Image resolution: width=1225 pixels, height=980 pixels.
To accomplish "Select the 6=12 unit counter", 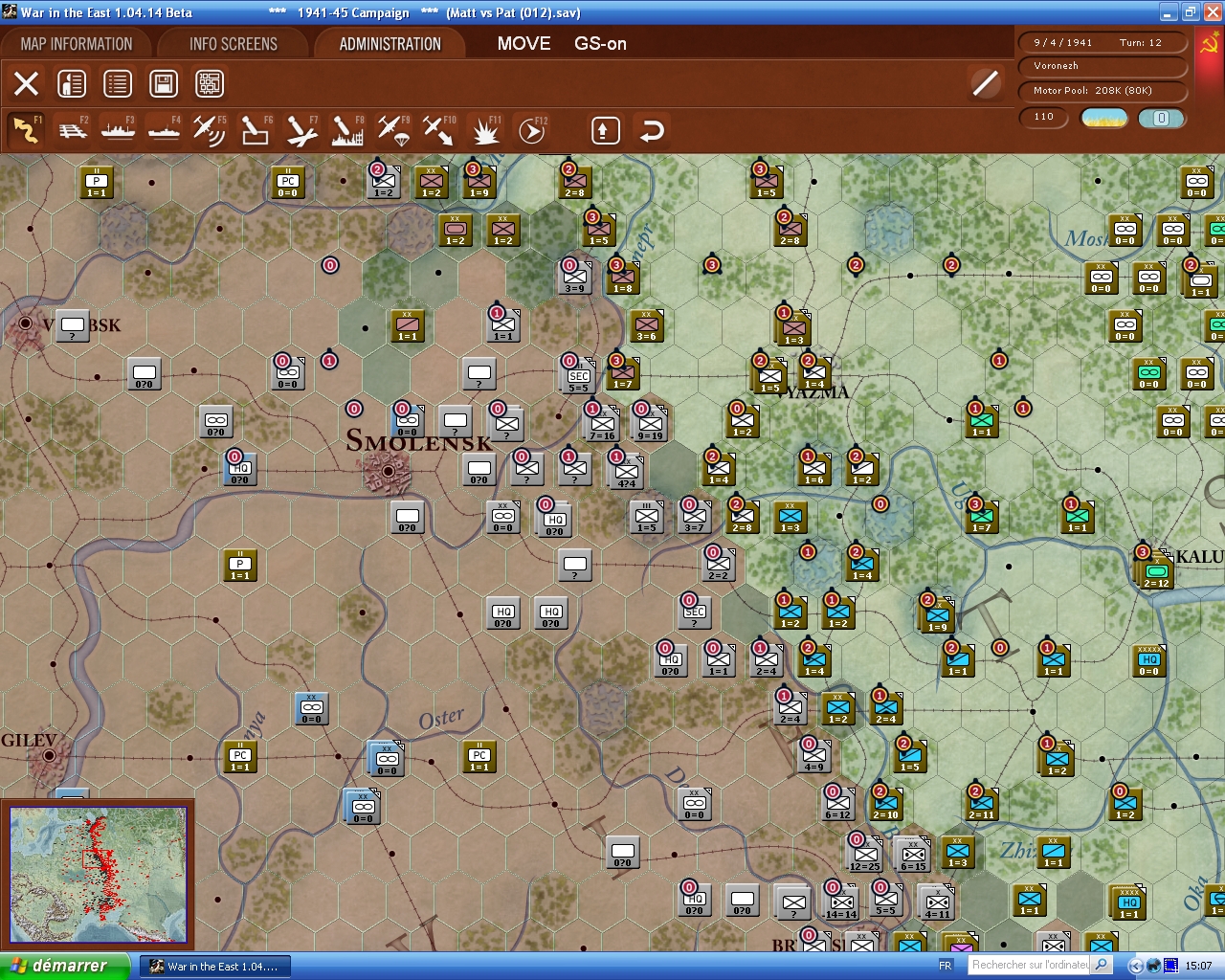I will 837,804.
